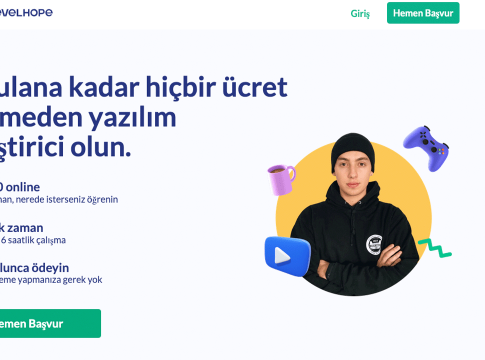Screen dimensions: 485x360
Task: Click the main headline about yazılım
Action: point(143,117)
